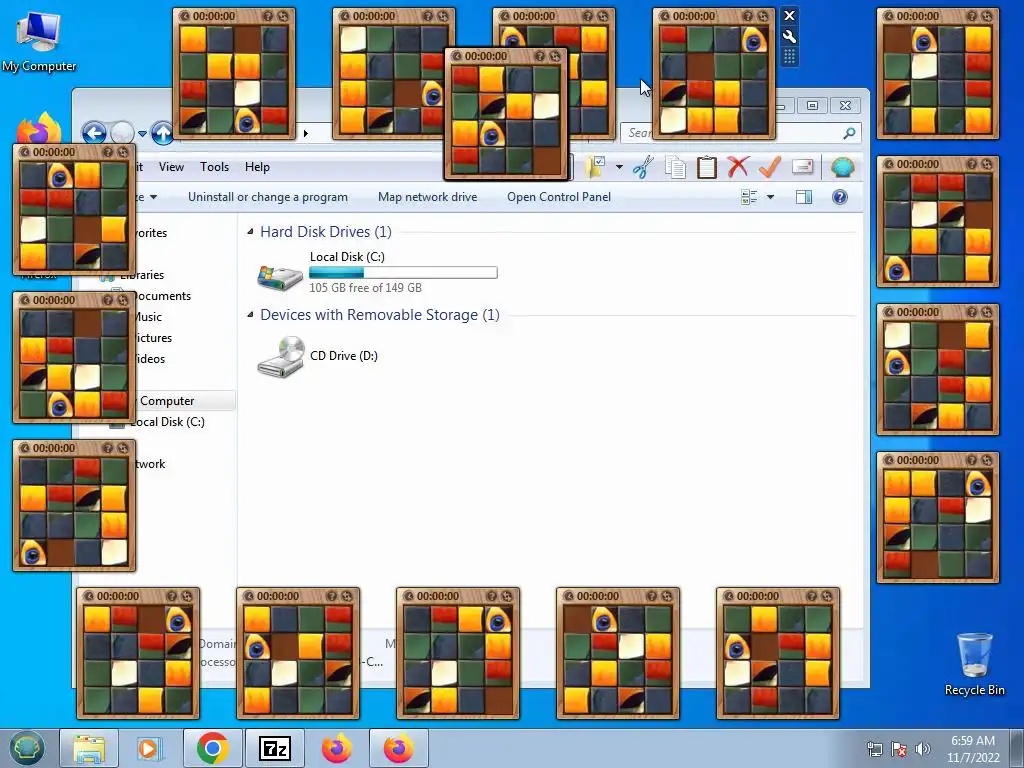The width and height of the screenshot is (1024, 768).
Task: Click the gadget drag-handle dots below the wrench
Action: (789, 57)
